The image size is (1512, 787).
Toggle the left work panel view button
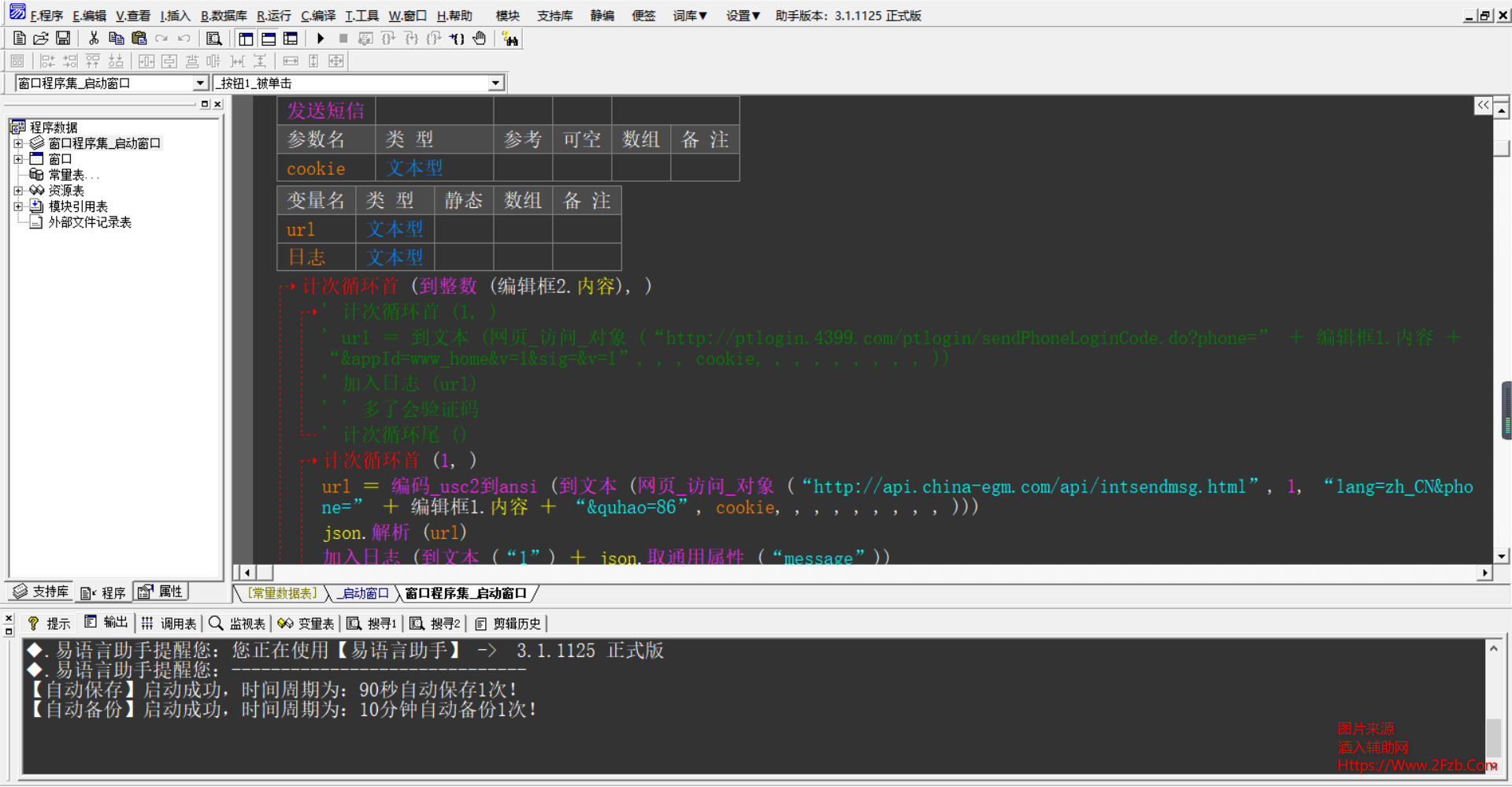pyautogui.click(x=246, y=38)
